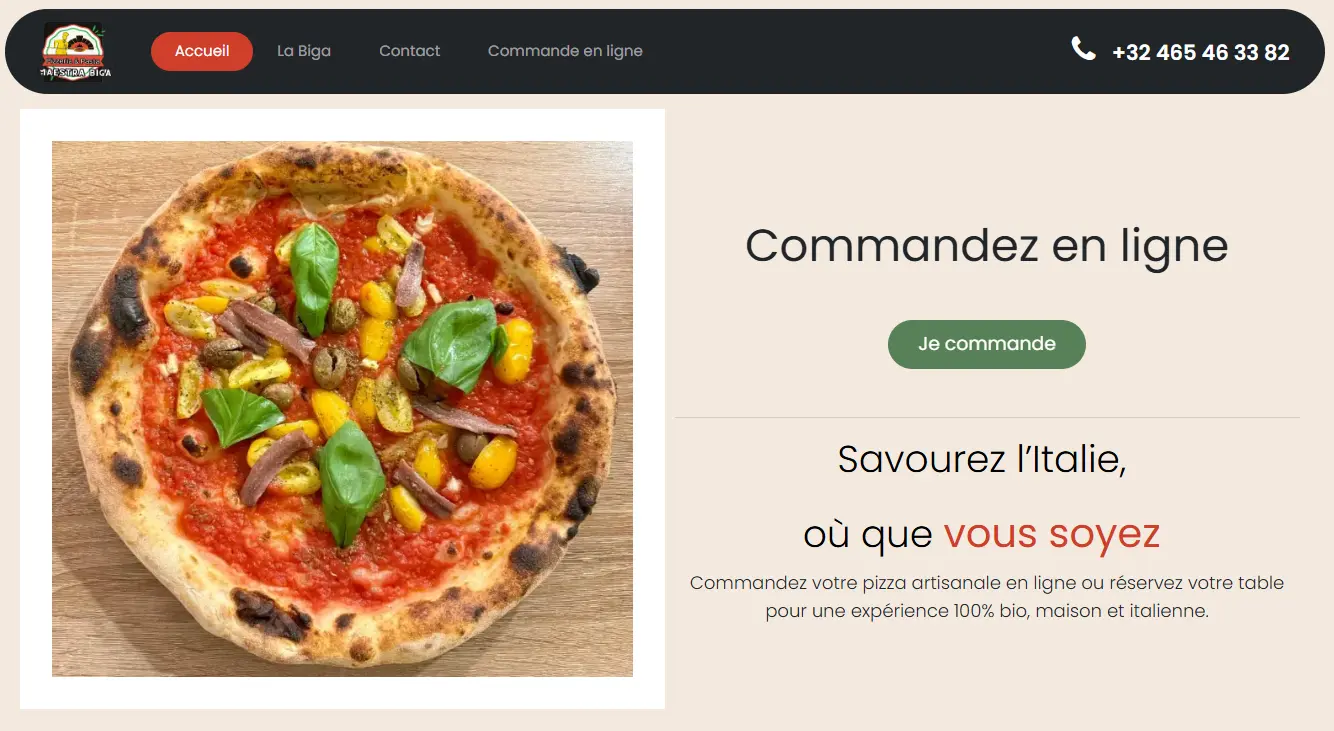Click the paragraph line starting 'Commandez votre pizza'
The width and height of the screenshot is (1334, 731).
pyautogui.click(x=987, y=583)
